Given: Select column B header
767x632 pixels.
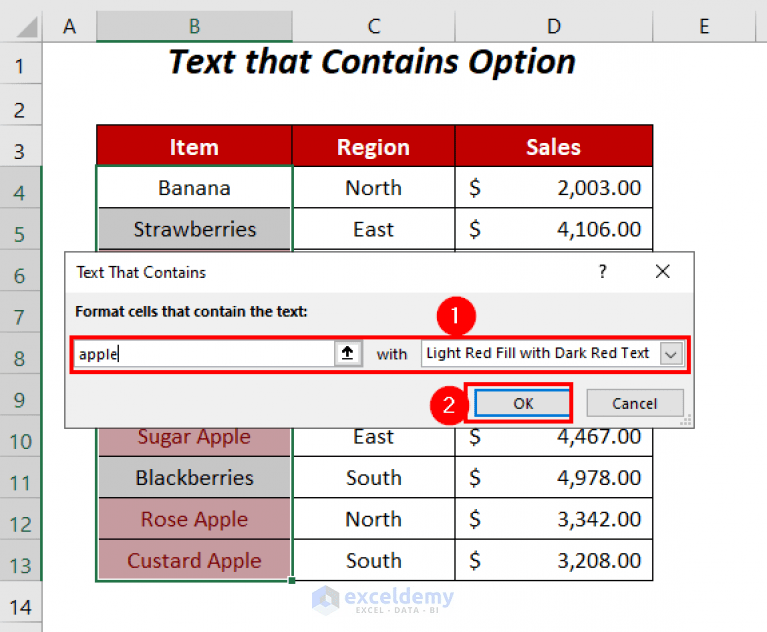Looking at the screenshot, I should (194, 26).
